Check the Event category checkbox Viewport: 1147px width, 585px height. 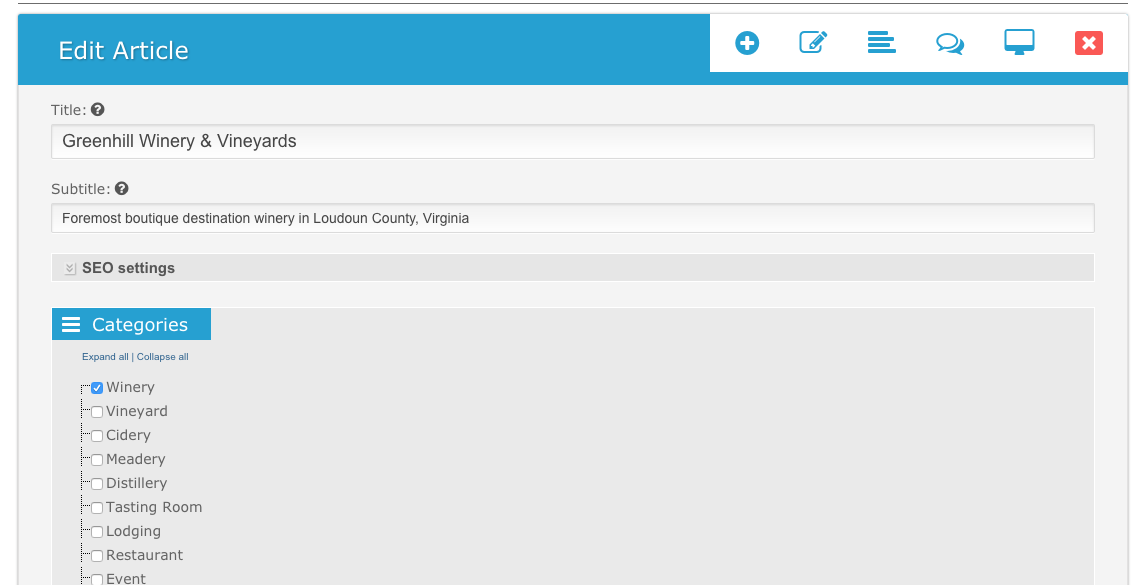click(97, 580)
